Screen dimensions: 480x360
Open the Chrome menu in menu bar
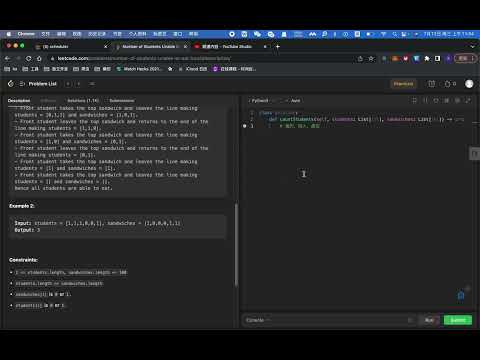click(26, 34)
